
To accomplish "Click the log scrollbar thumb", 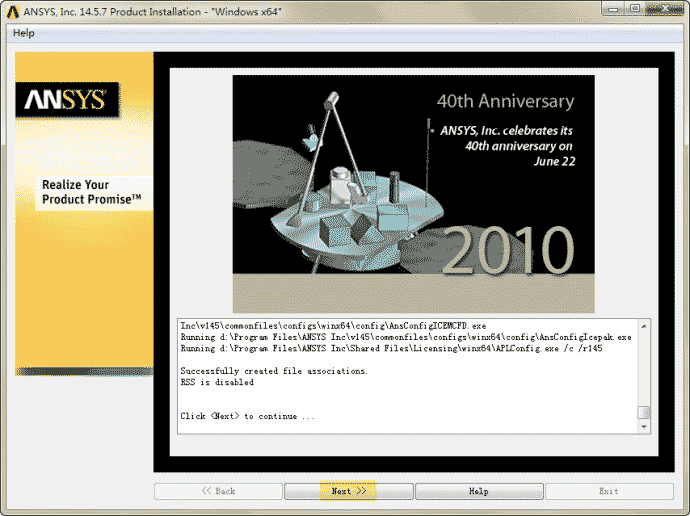I will point(644,413).
